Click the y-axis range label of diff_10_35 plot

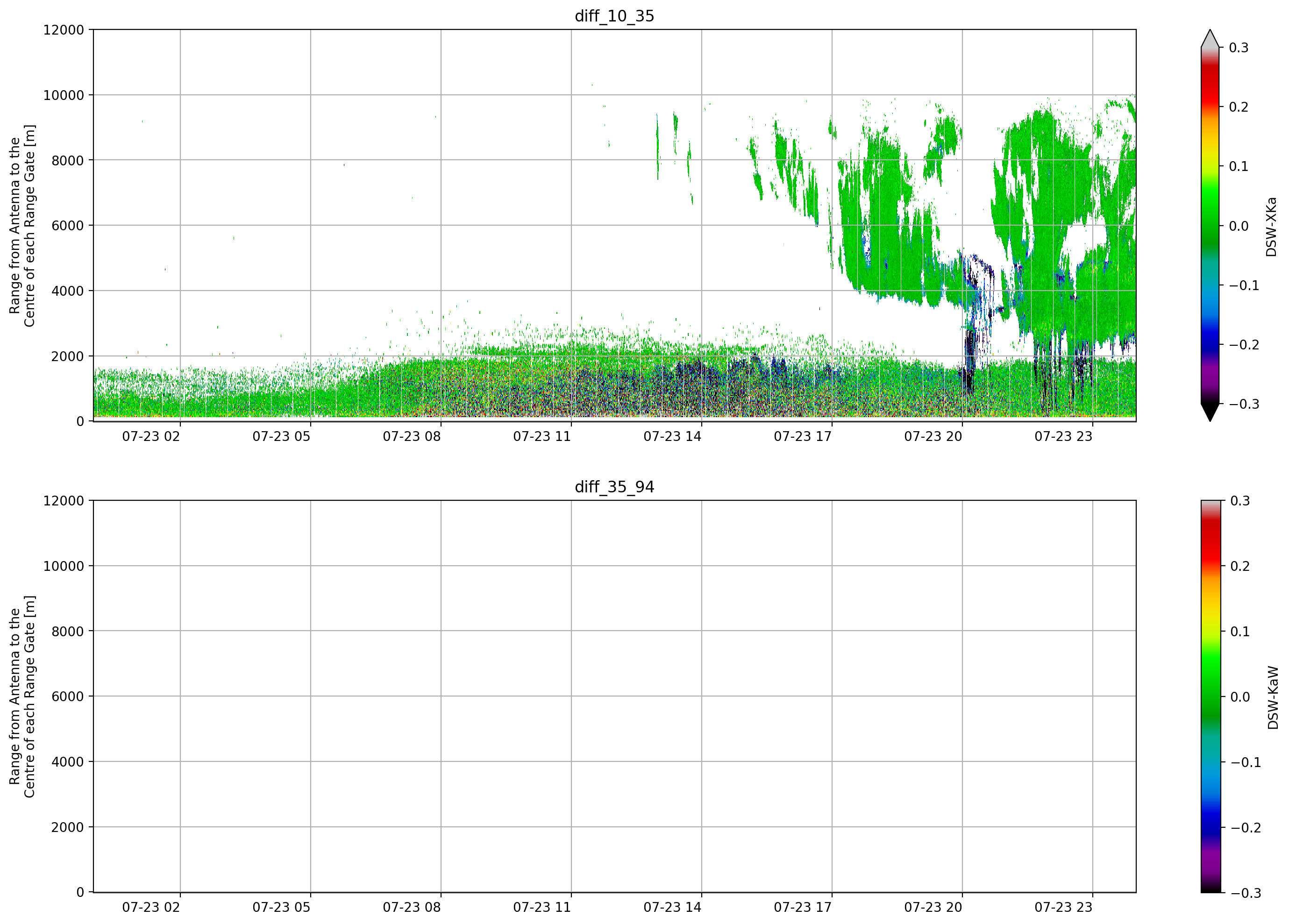[22, 226]
